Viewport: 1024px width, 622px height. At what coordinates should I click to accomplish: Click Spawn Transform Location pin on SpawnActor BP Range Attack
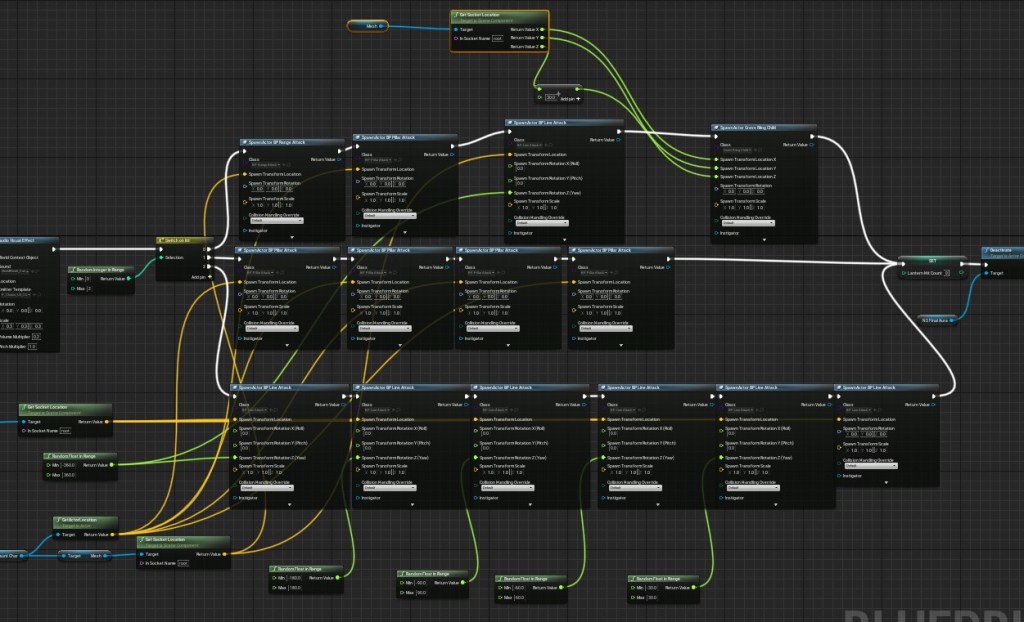click(x=245, y=174)
